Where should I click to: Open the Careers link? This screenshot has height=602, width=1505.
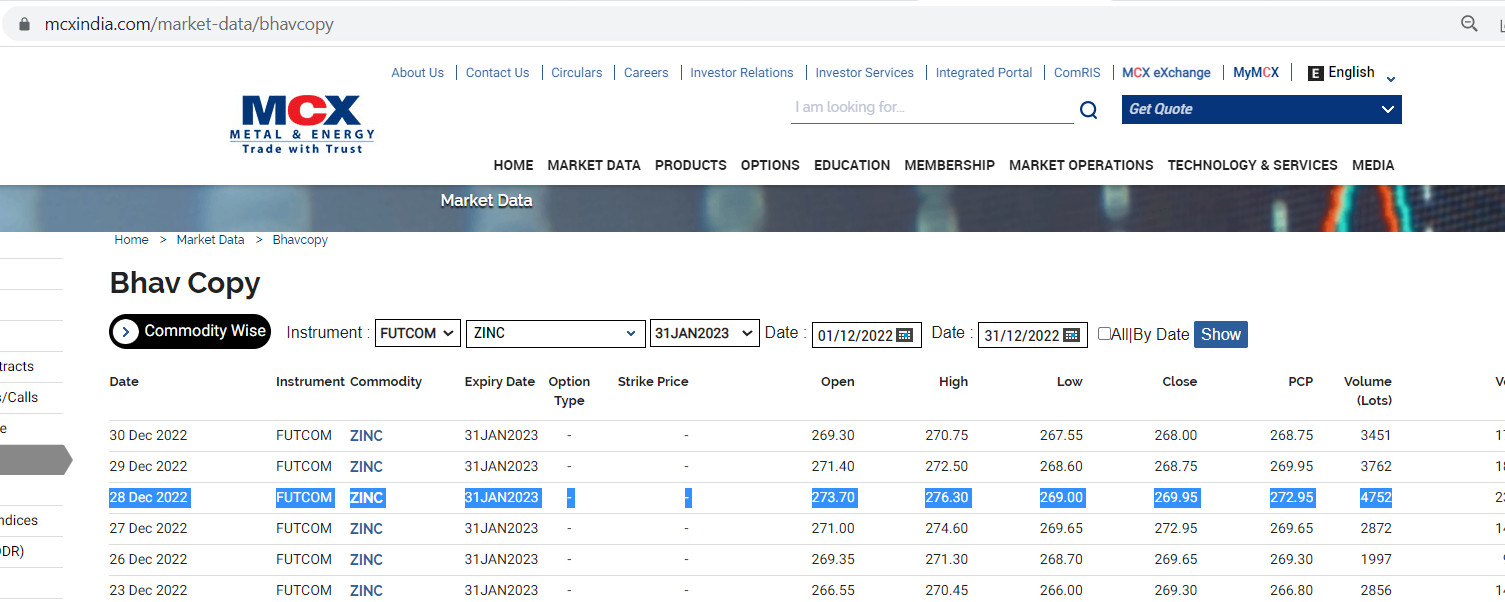(646, 73)
